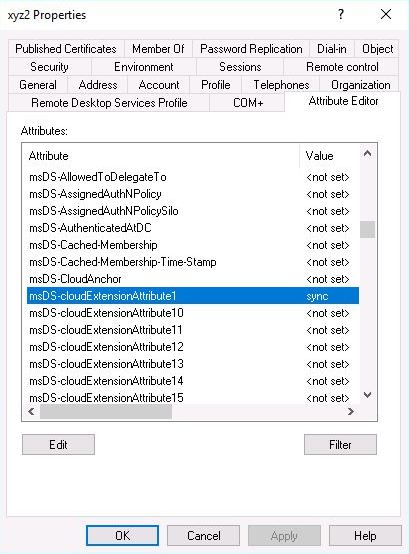Switch to the Security tab
The height and width of the screenshot is (554, 409).
click(49, 67)
